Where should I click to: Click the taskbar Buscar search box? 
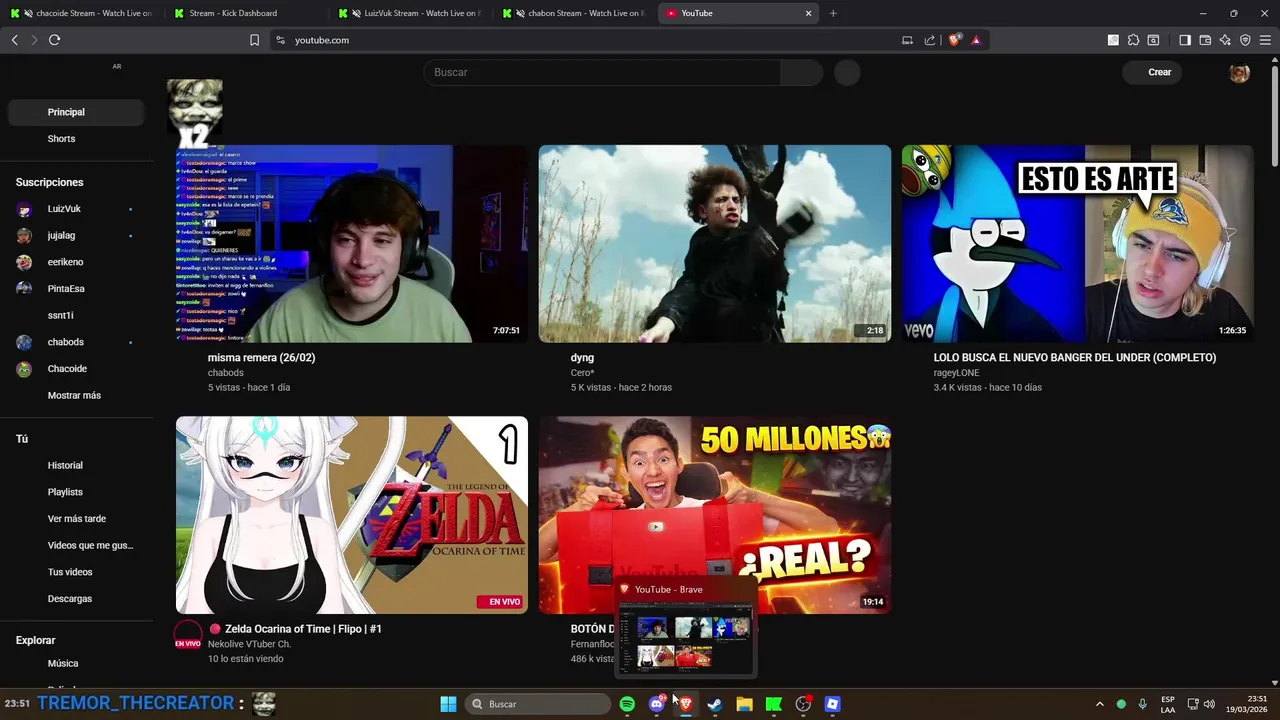[x=540, y=704]
